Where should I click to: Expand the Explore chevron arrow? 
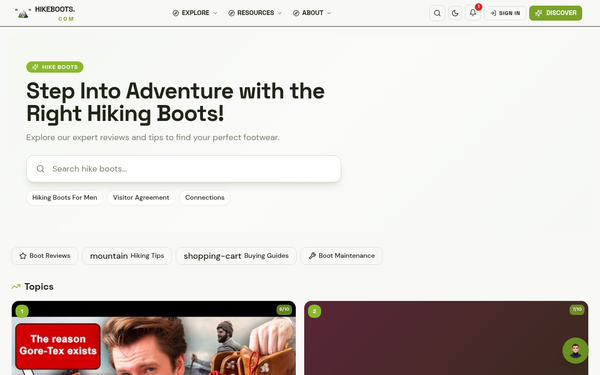[215, 13]
